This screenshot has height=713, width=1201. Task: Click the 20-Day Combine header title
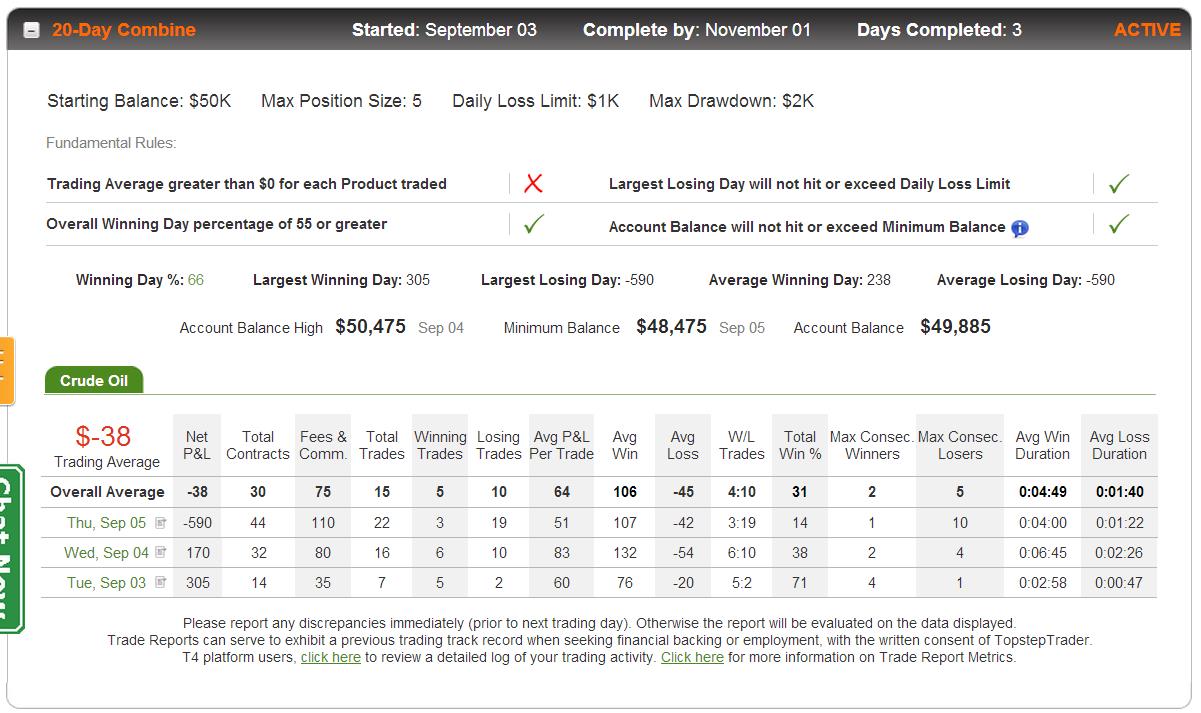point(124,30)
